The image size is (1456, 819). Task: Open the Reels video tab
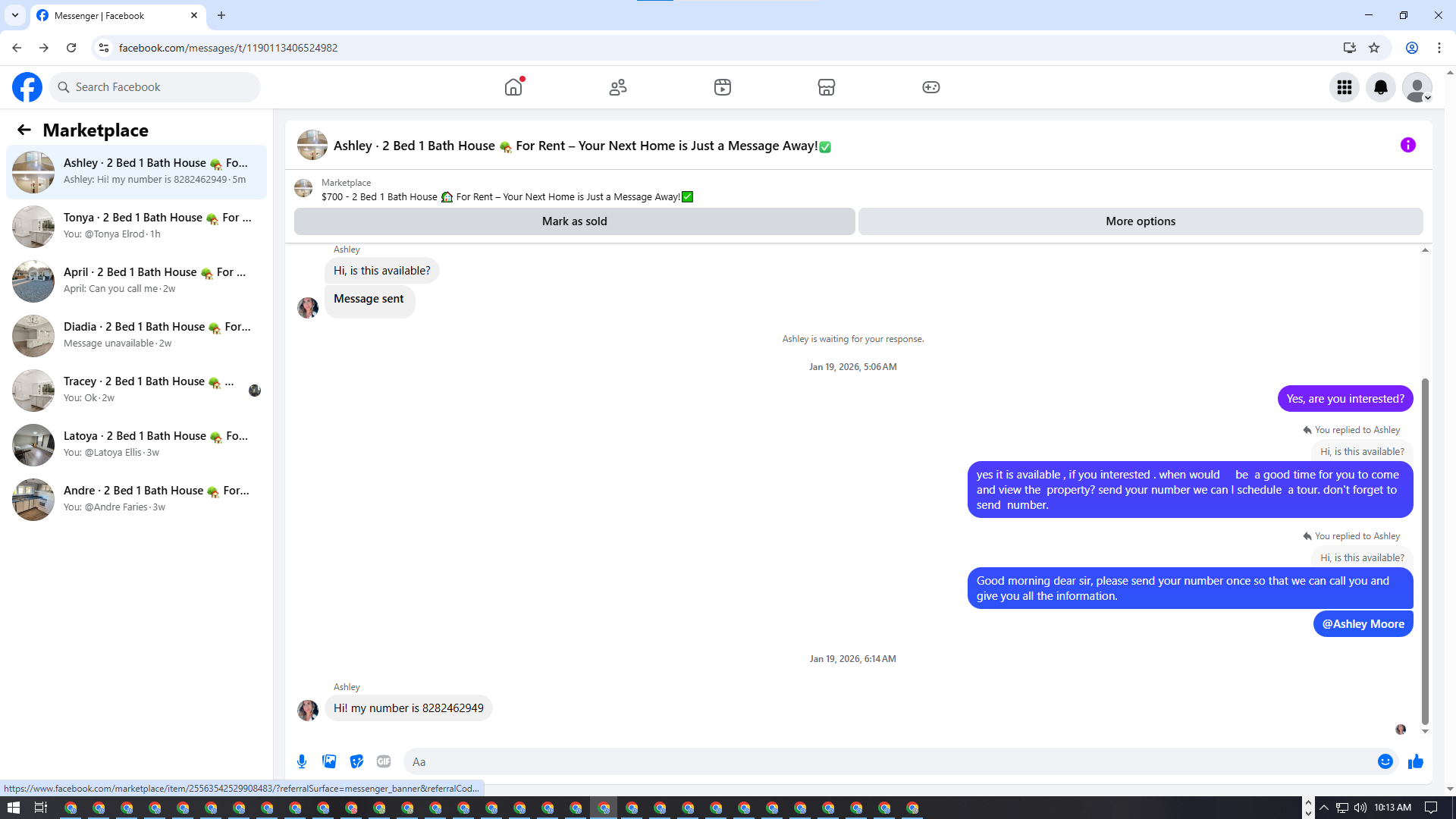722,87
